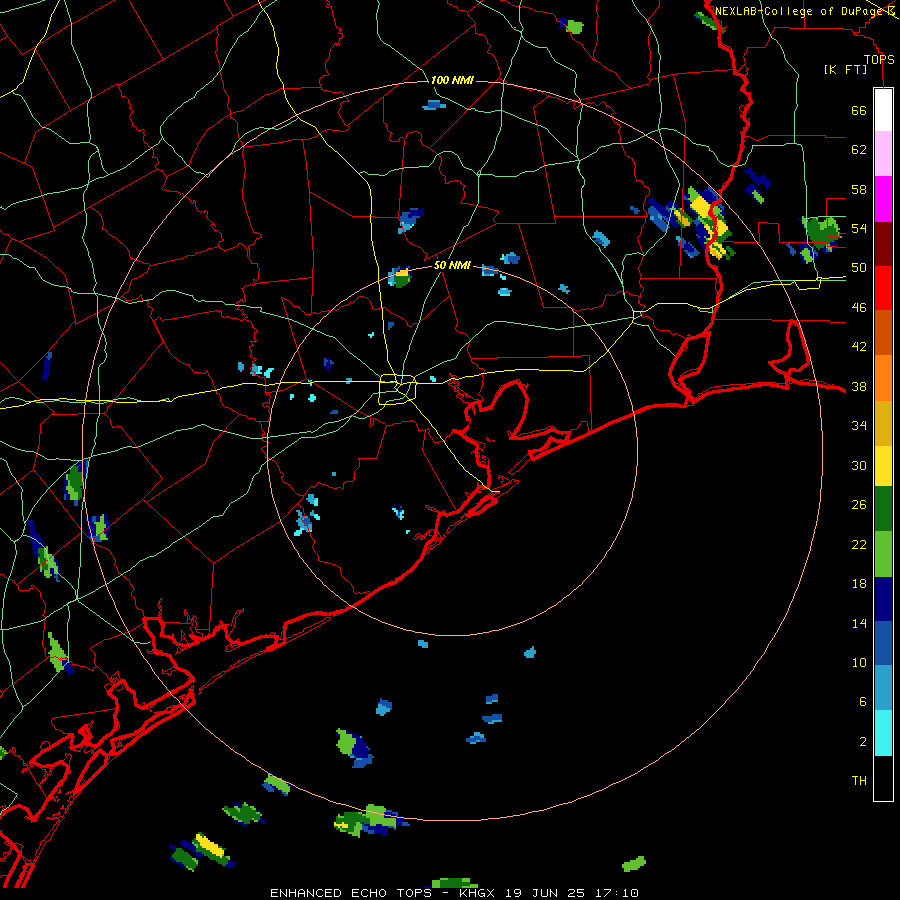
Task: Click the "[K FT]" units label
Action: click(845, 69)
